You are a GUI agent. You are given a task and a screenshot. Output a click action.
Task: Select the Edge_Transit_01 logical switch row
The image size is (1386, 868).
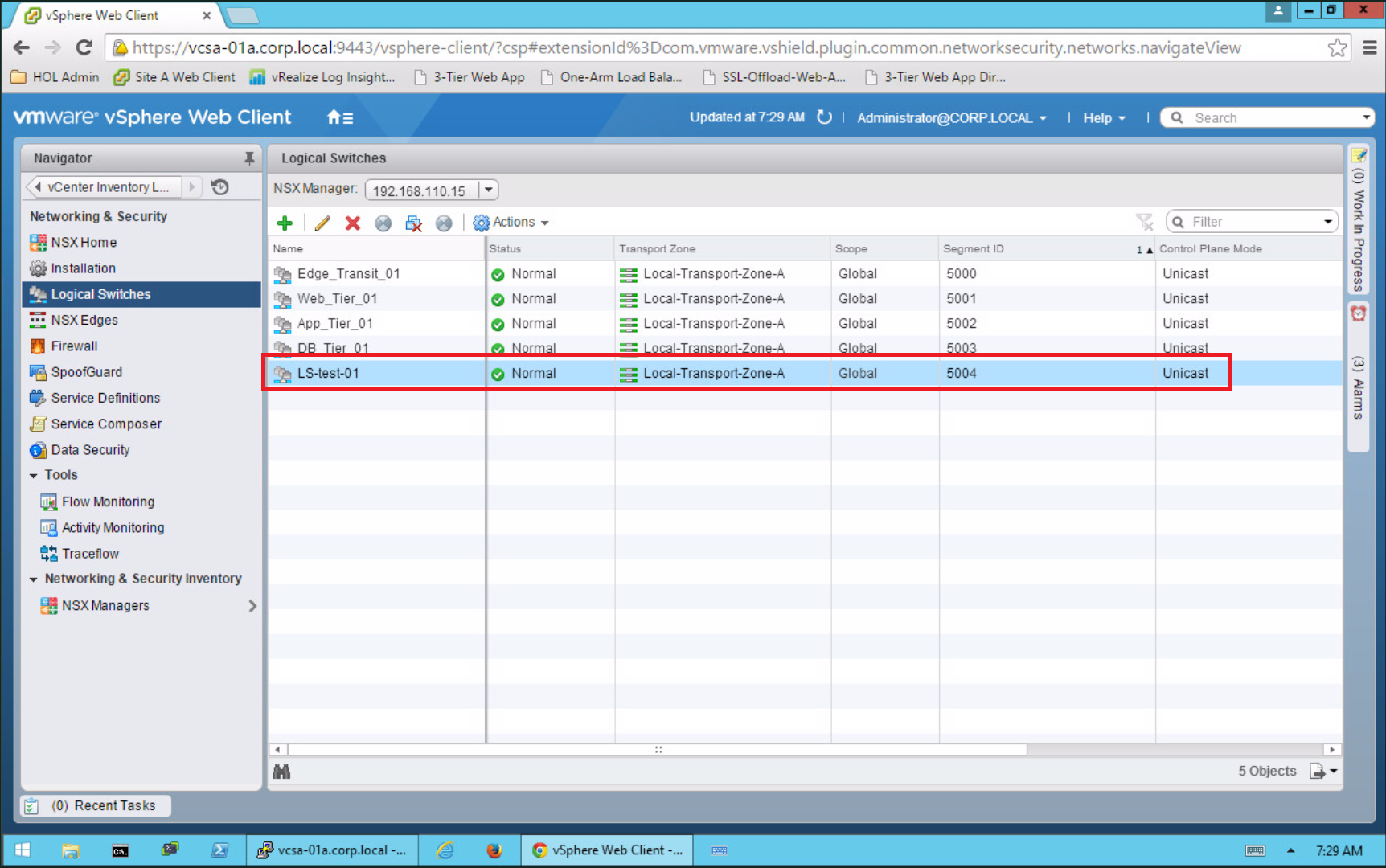805,274
